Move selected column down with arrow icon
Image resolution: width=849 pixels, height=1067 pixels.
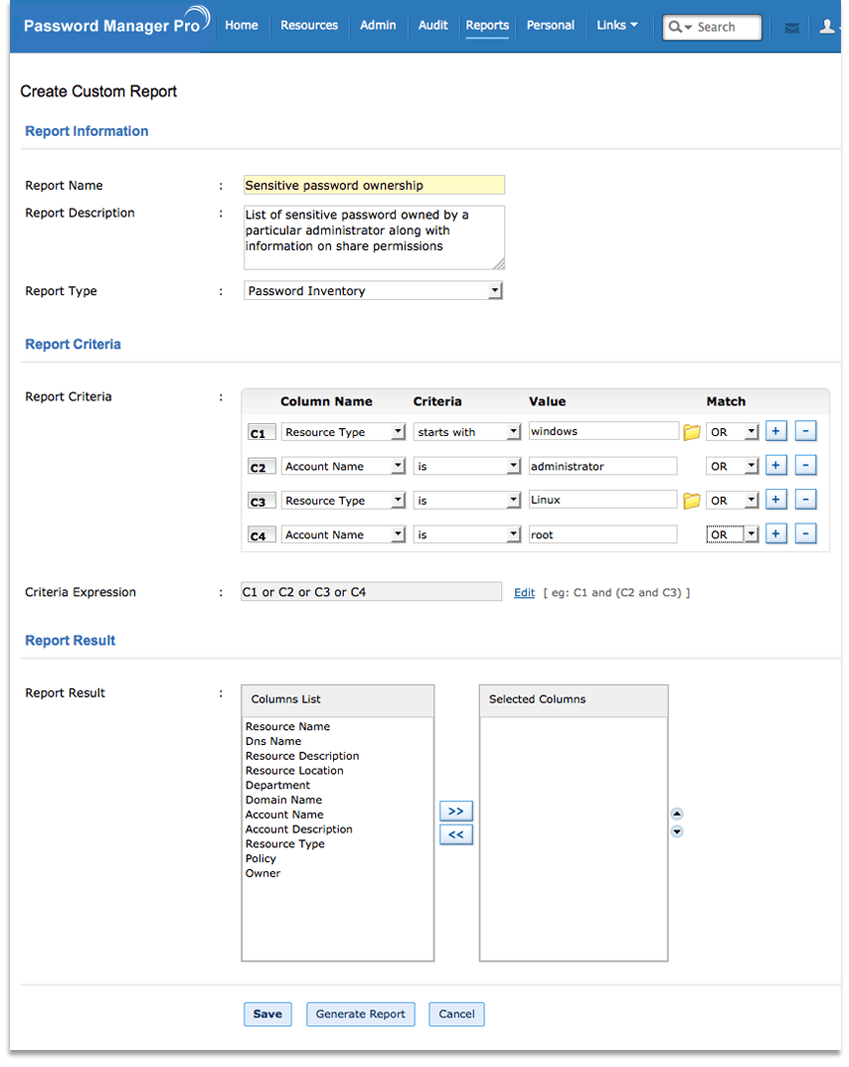pyautogui.click(x=677, y=832)
